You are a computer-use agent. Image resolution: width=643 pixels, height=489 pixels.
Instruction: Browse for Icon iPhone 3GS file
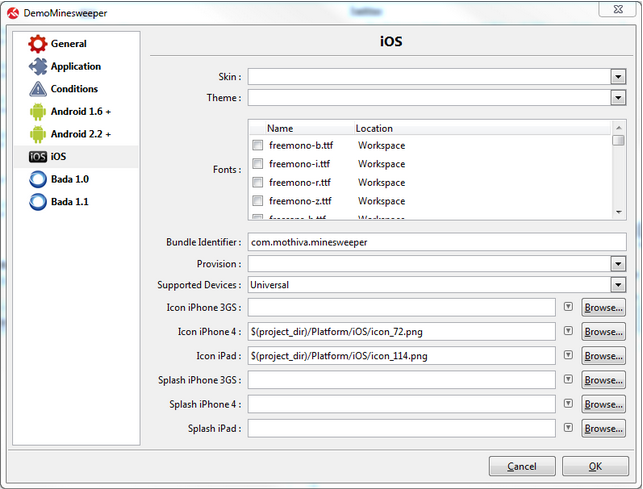point(603,307)
